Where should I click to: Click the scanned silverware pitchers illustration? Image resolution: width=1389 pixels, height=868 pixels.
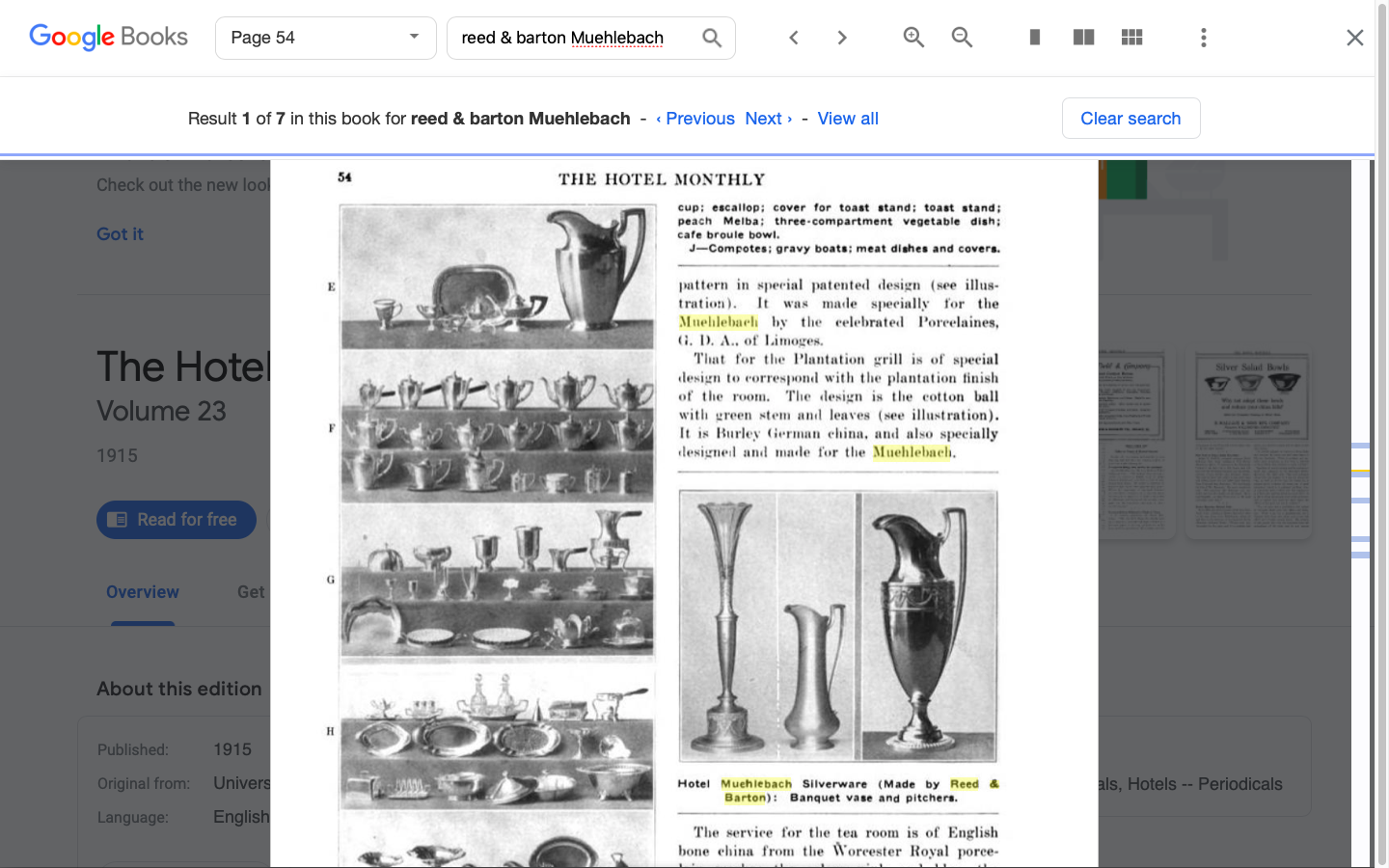coord(838,625)
